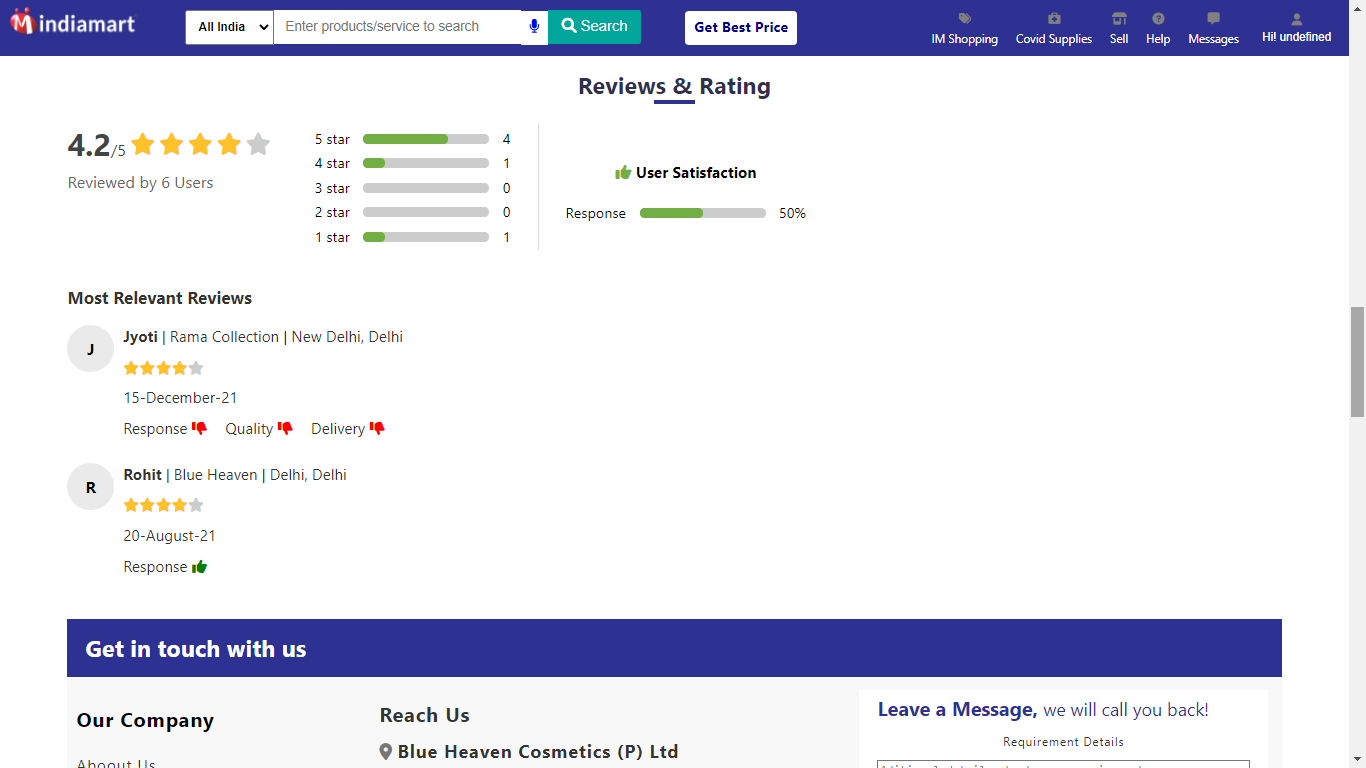
Task: Click thumbs-up icon on Rohit's Response
Action: (x=200, y=567)
